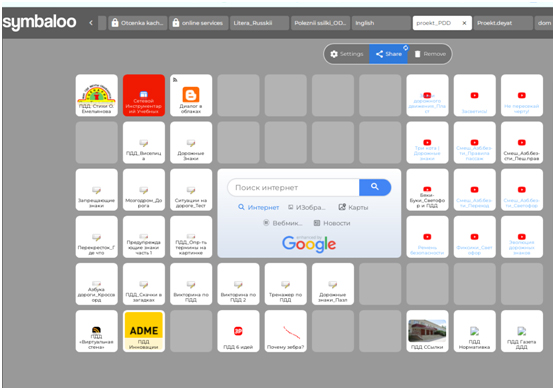Play the Засветись! YouTube tile
This screenshot has height=390, width=555.
tap(475, 95)
